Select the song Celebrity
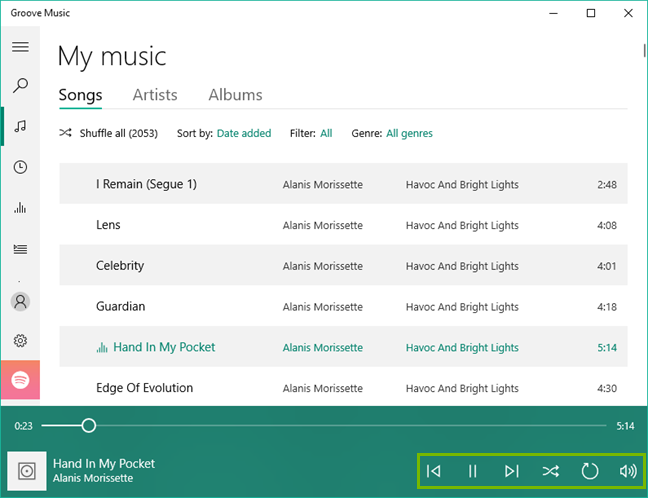Screen dimensions: 648x498 pos(343,265)
